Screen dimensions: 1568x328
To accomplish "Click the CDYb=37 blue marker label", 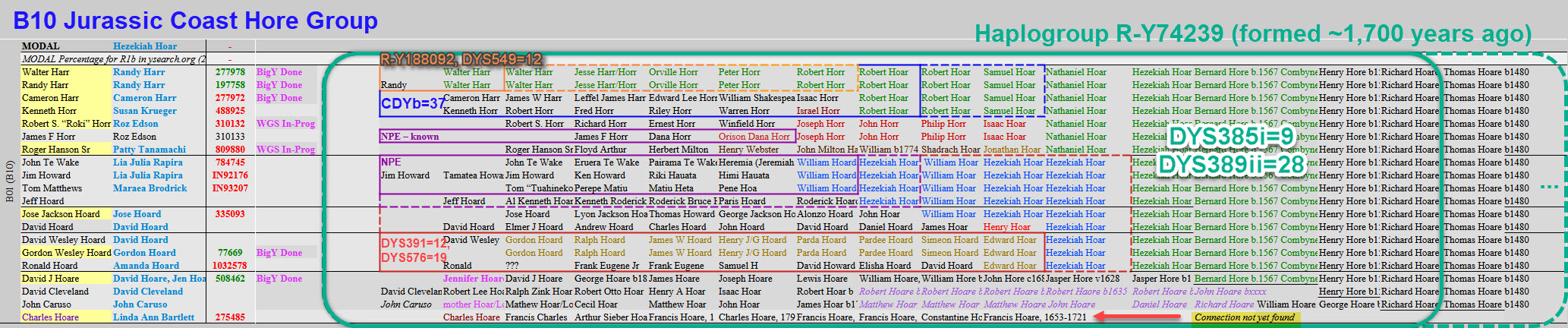I will coord(412,103).
